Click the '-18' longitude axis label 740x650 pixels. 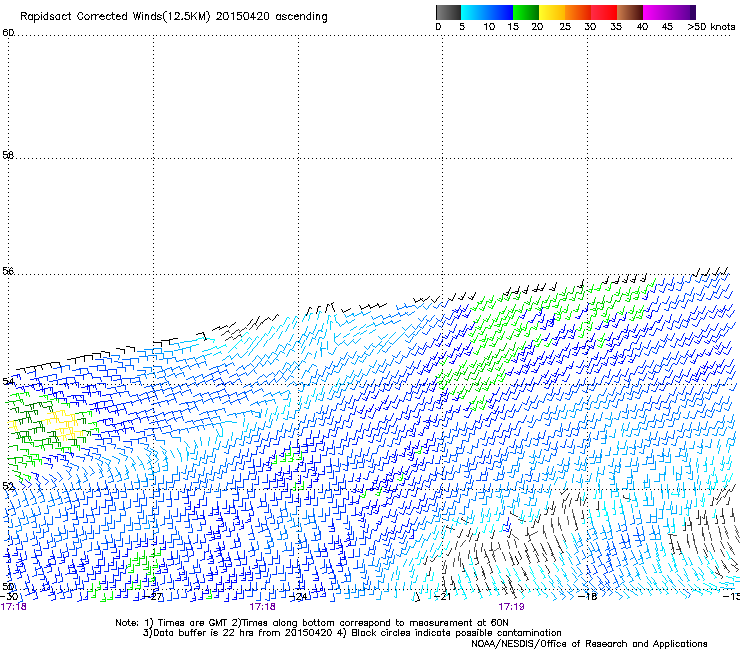coord(588,596)
